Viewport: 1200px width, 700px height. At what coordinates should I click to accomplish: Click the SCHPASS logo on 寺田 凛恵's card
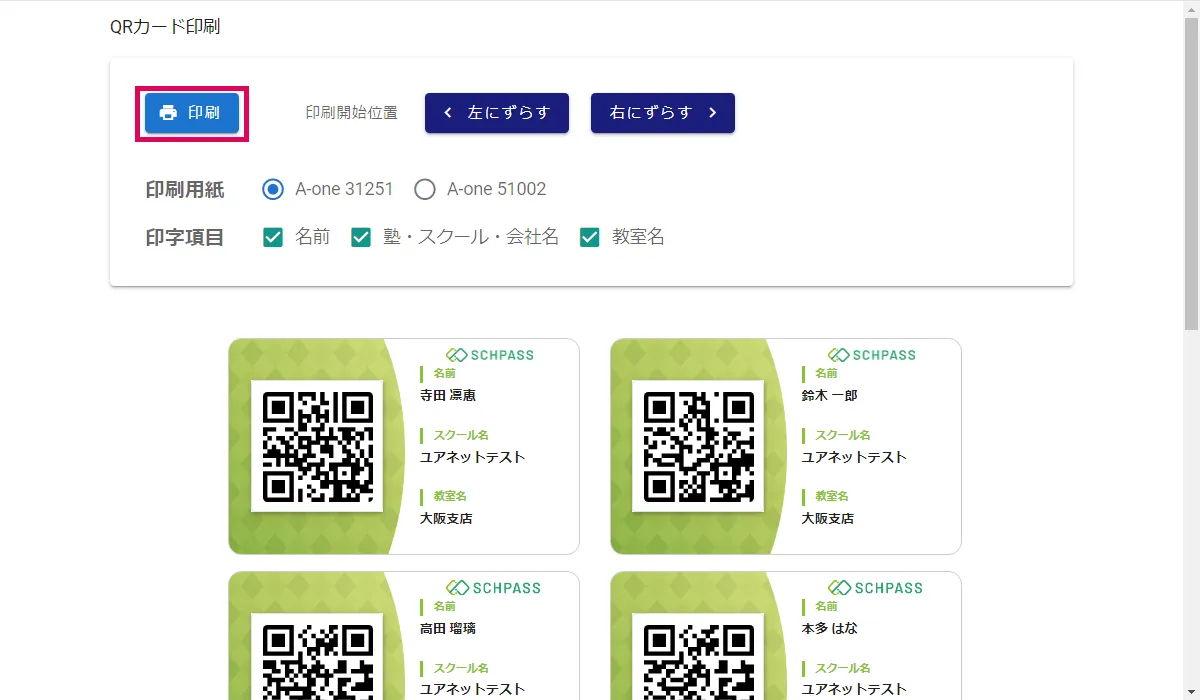click(490, 355)
